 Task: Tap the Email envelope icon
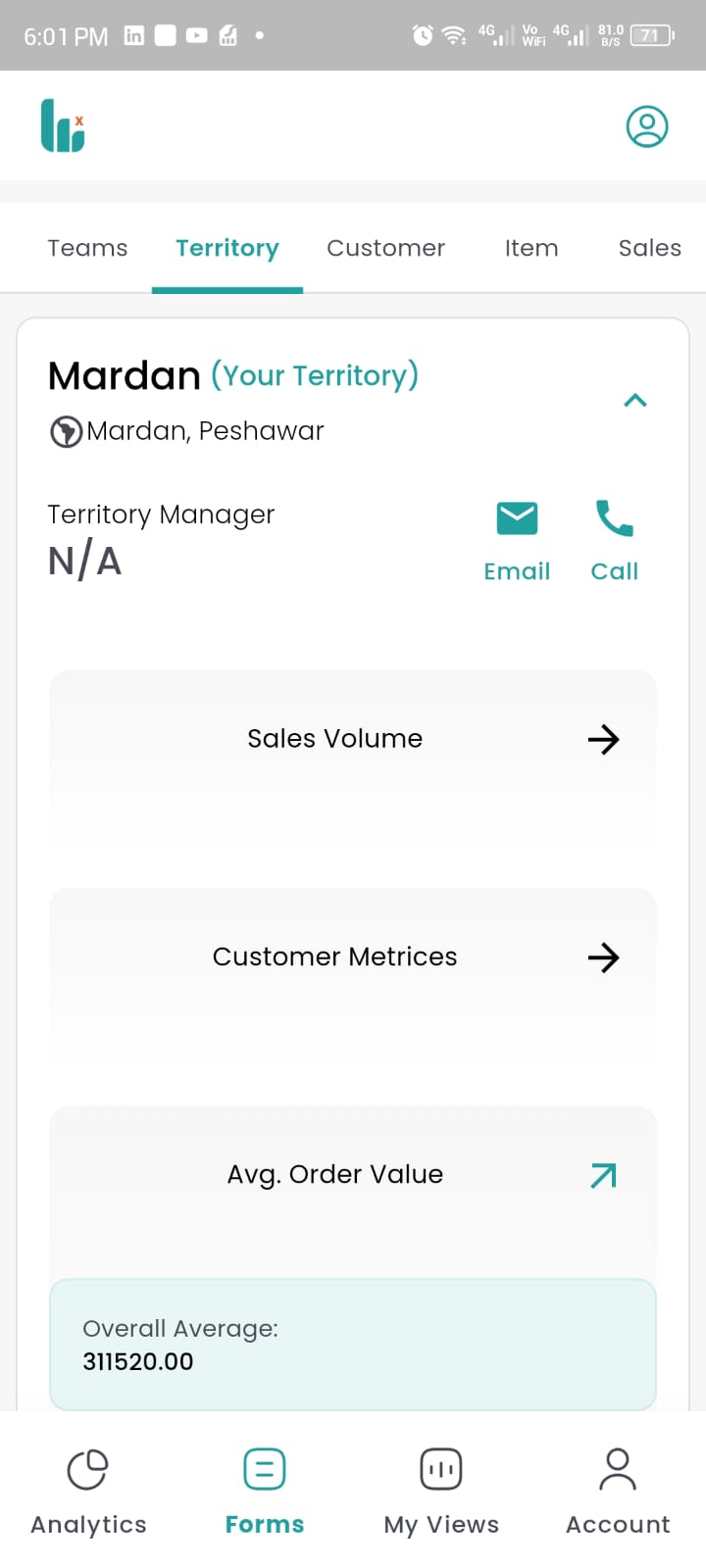point(517,518)
